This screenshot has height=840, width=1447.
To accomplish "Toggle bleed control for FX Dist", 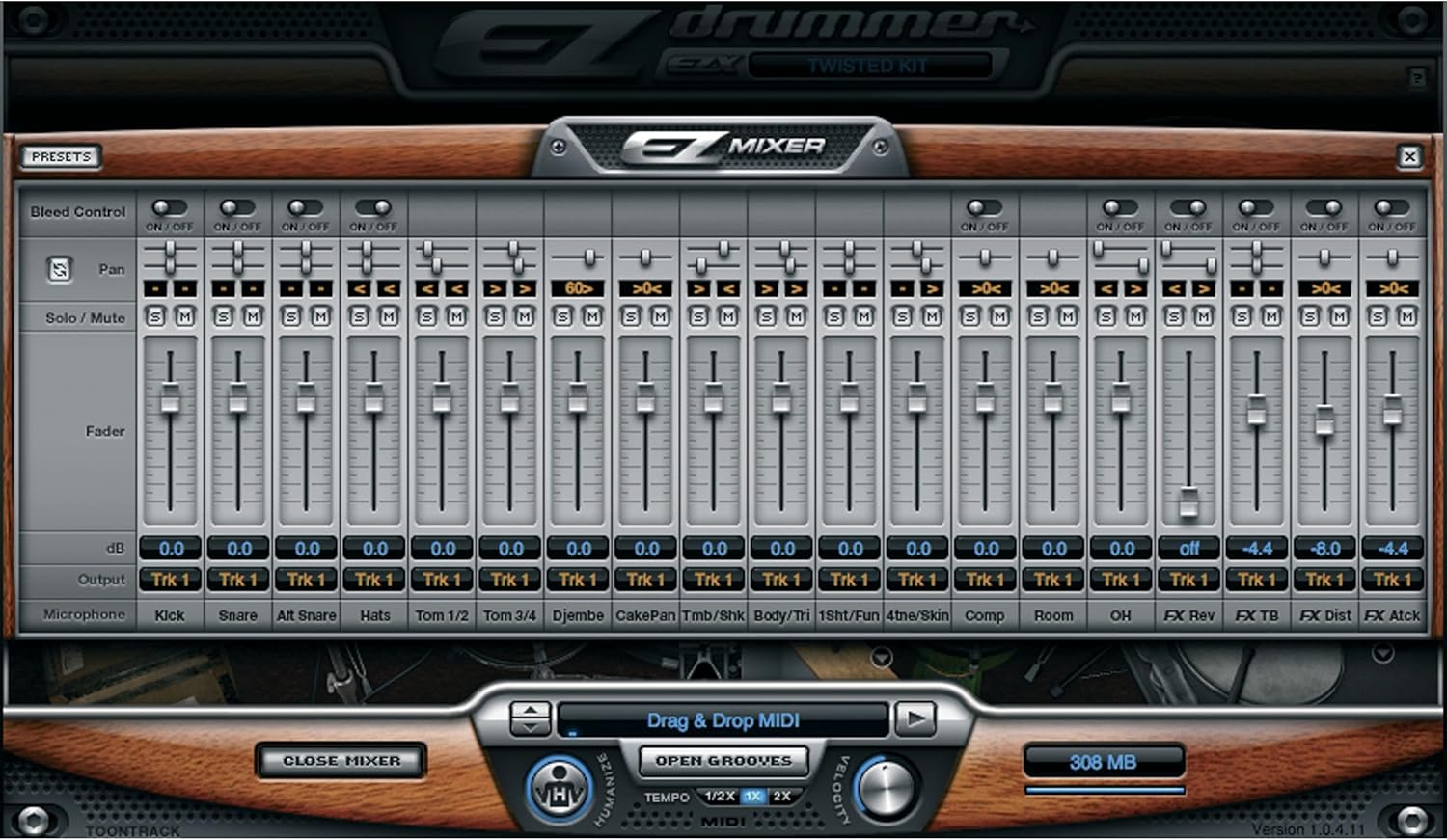I will tap(1324, 207).
